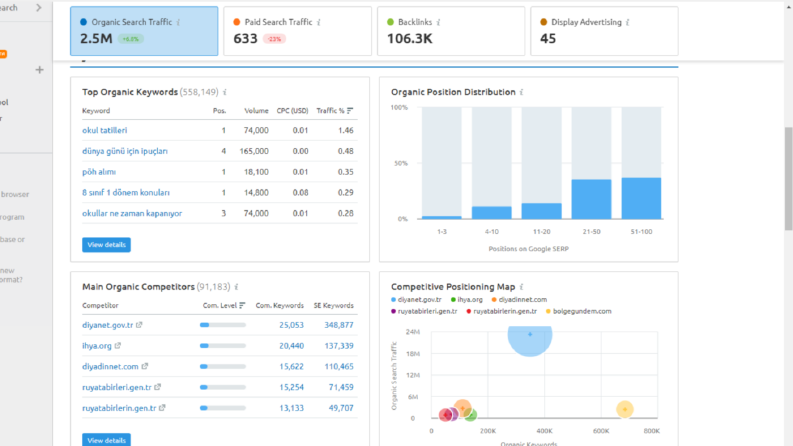Screen dimensions: 793x446
Task: Open keyword pöh alımı
Action: pos(99,172)
